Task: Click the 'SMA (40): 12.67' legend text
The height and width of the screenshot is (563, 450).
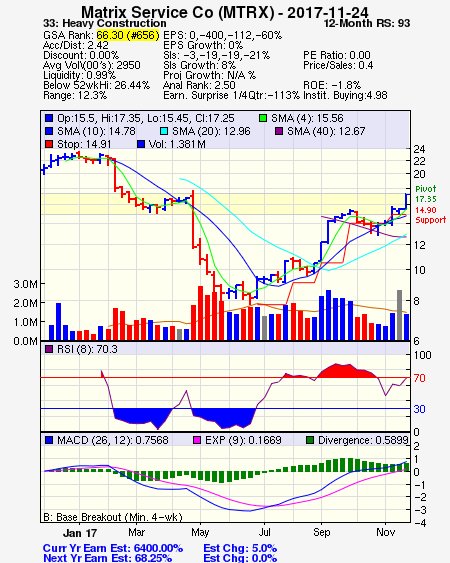Action: (x=326, y=131)
